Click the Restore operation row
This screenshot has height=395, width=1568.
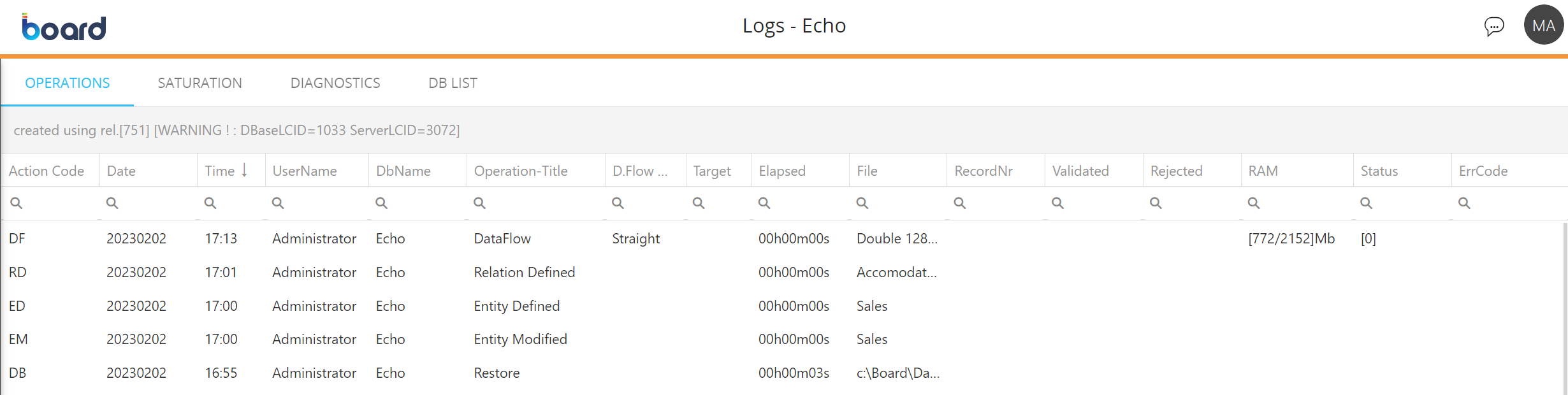pos(497,373)
